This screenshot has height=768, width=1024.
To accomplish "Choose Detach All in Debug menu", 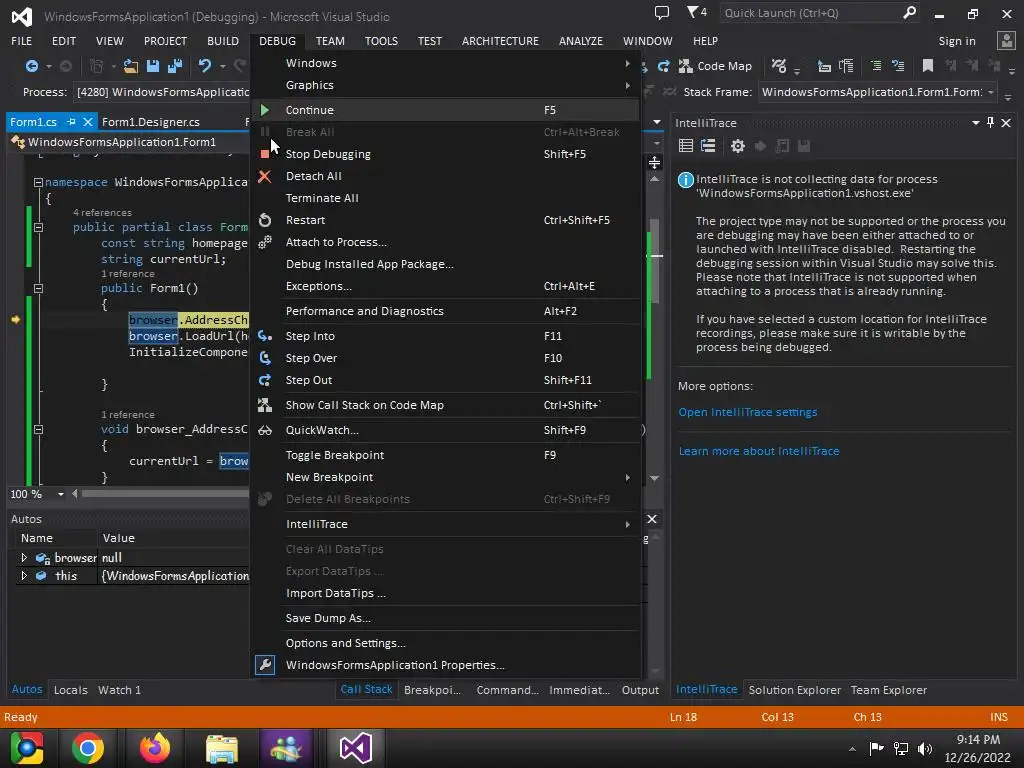I will click(x=445, y=176).
